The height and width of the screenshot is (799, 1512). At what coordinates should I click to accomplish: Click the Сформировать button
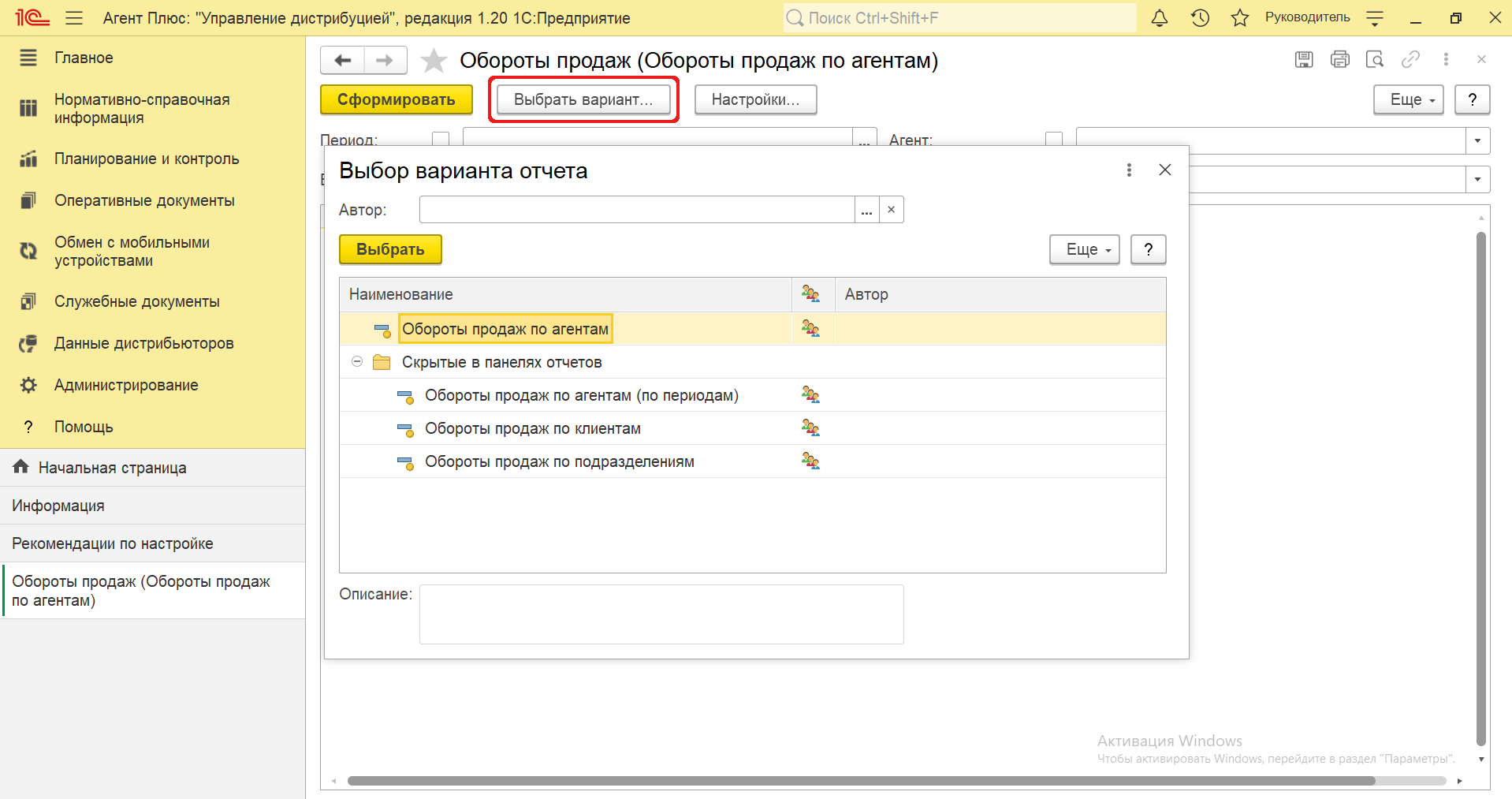(397, 99)
